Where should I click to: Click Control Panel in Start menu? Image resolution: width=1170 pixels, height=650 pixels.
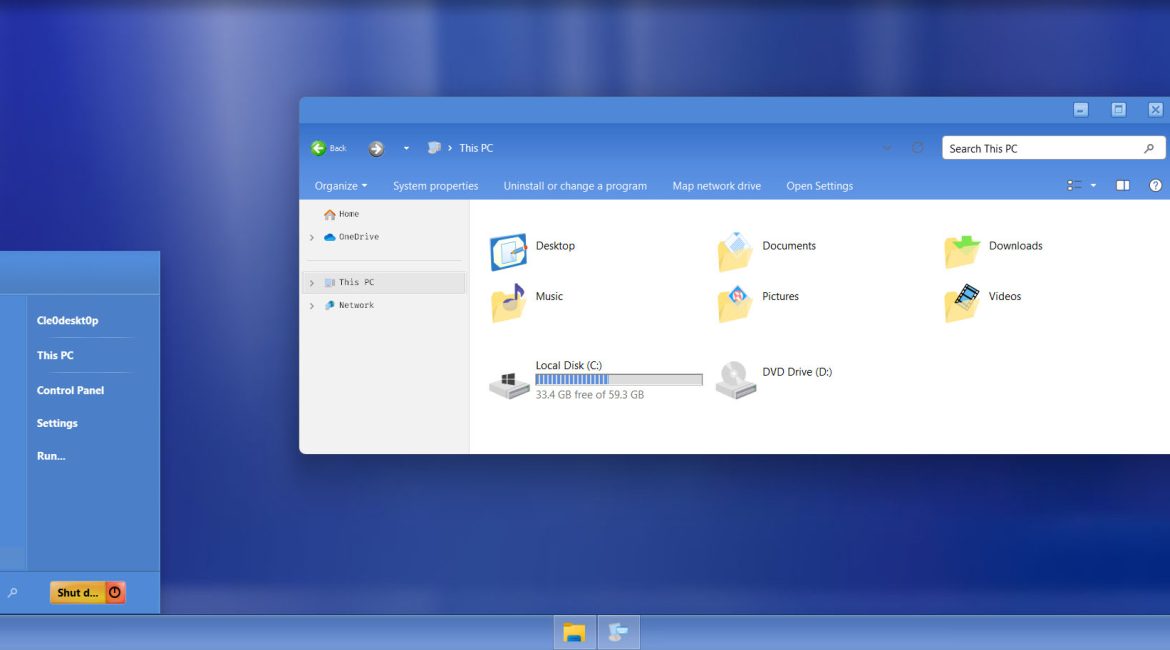70,390
